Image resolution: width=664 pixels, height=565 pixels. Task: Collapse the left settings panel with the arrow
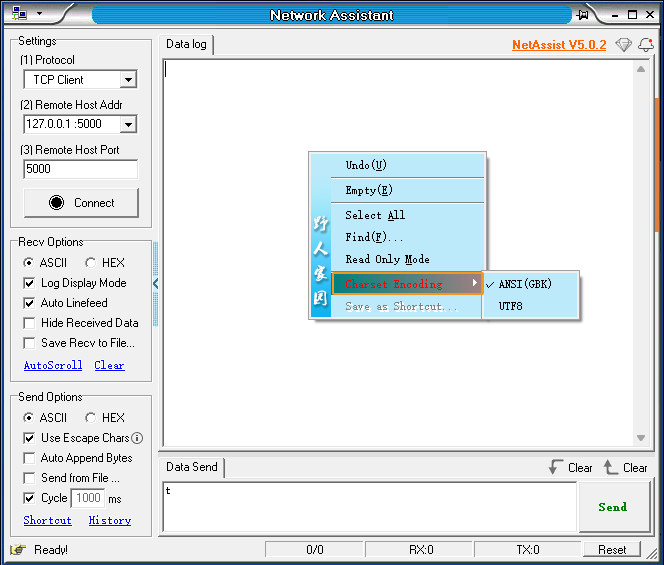coord(155,284)
